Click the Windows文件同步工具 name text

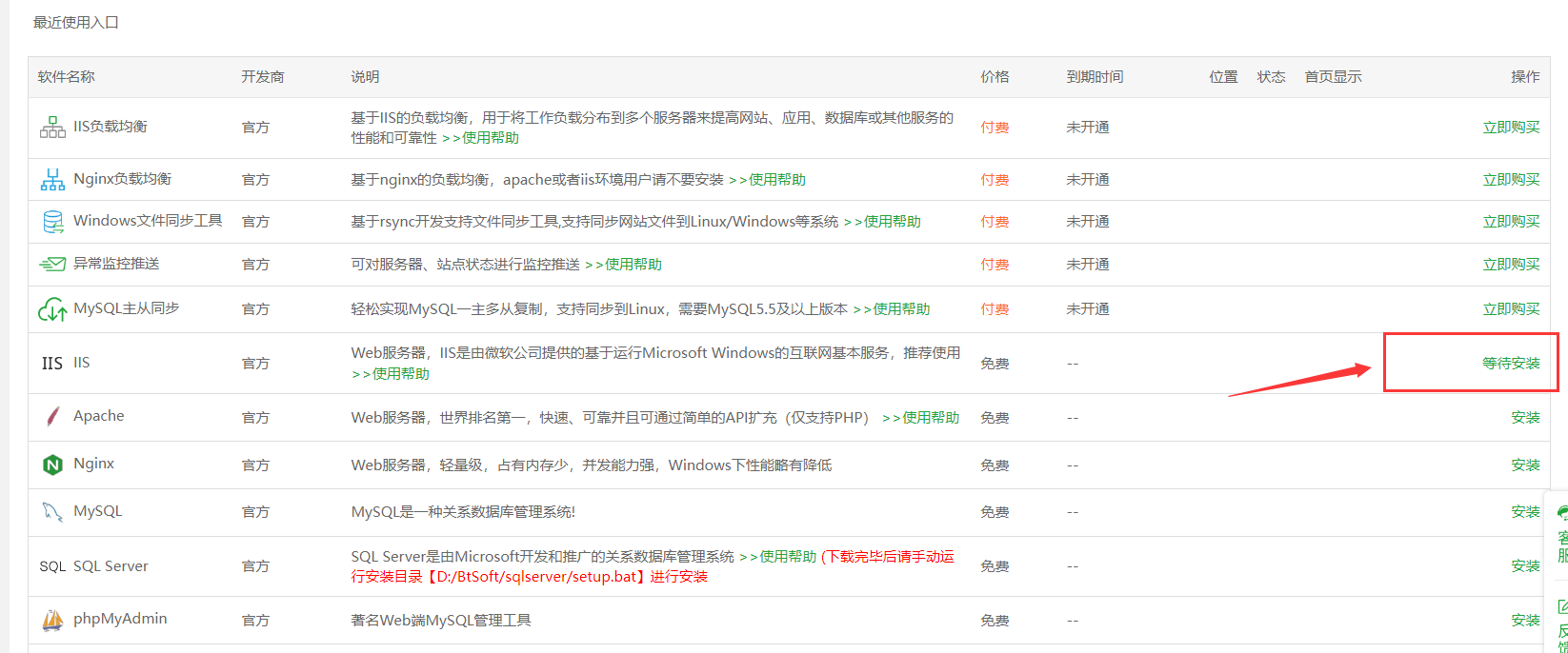click(148, 220)
